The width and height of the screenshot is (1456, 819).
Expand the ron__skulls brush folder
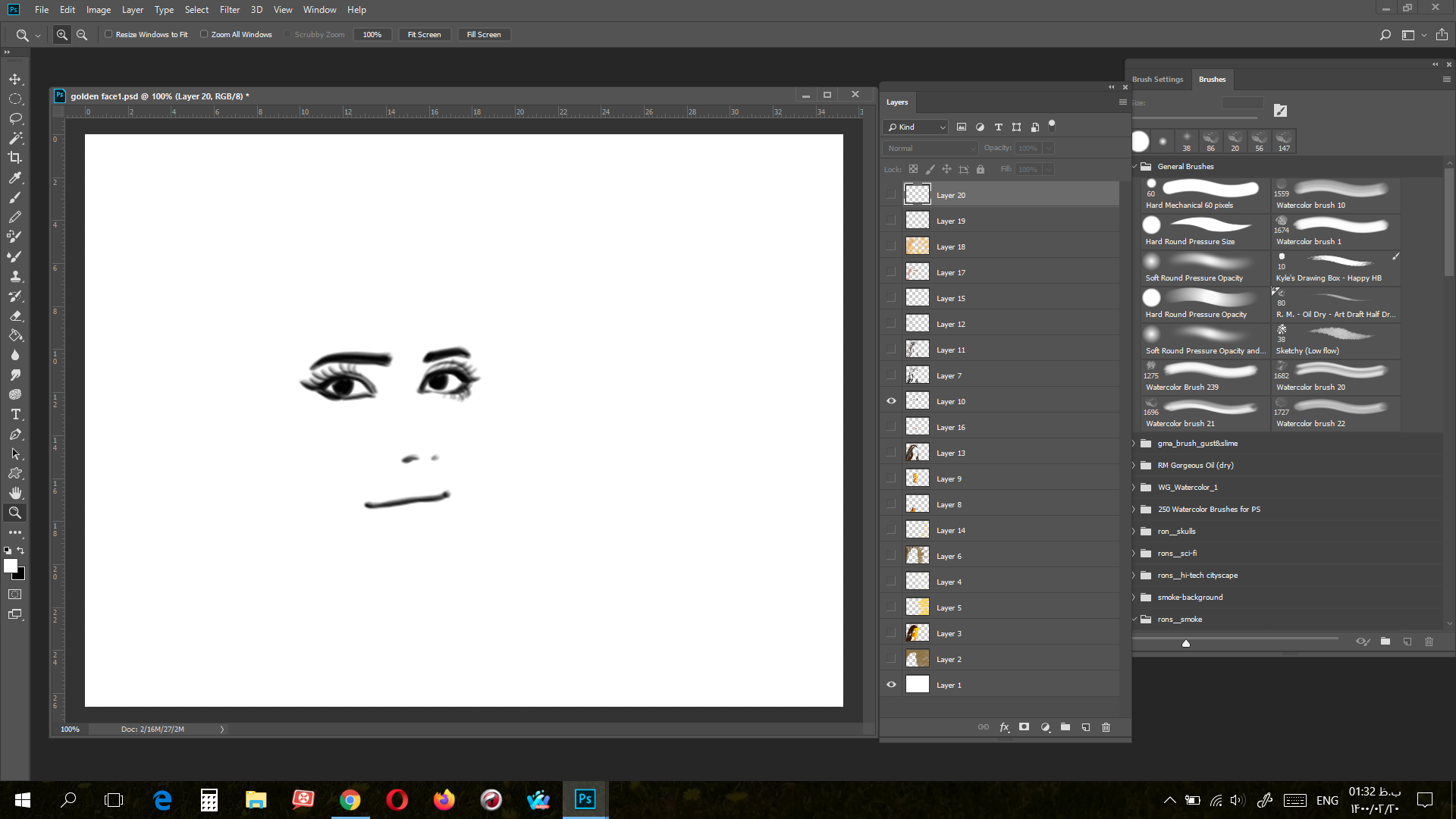tap(1135, 532)
